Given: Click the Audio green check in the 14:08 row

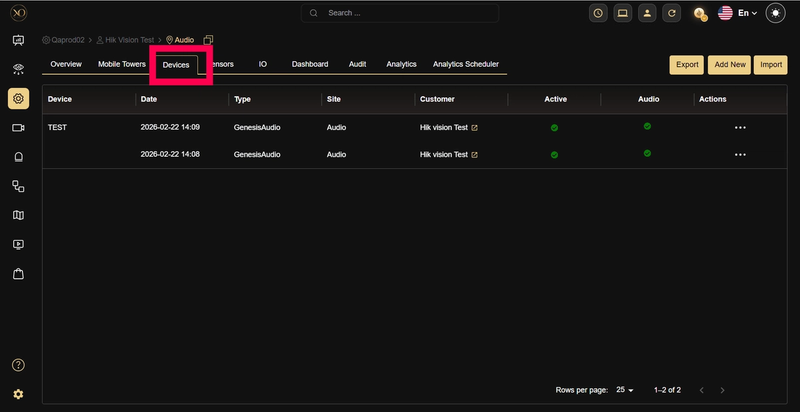Looking at the screenshot, I should (647, 153).
